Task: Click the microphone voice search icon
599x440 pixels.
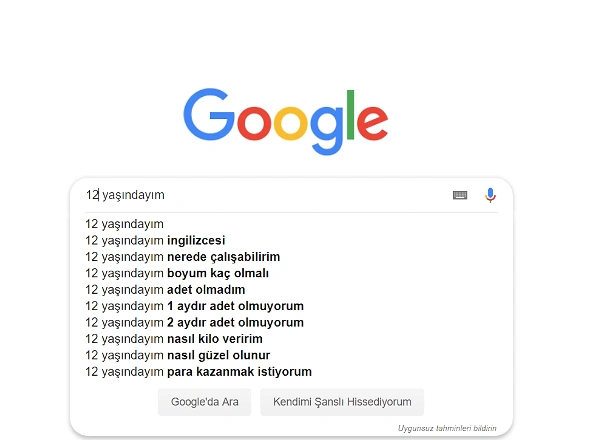Action: click(x=490, y=195)
